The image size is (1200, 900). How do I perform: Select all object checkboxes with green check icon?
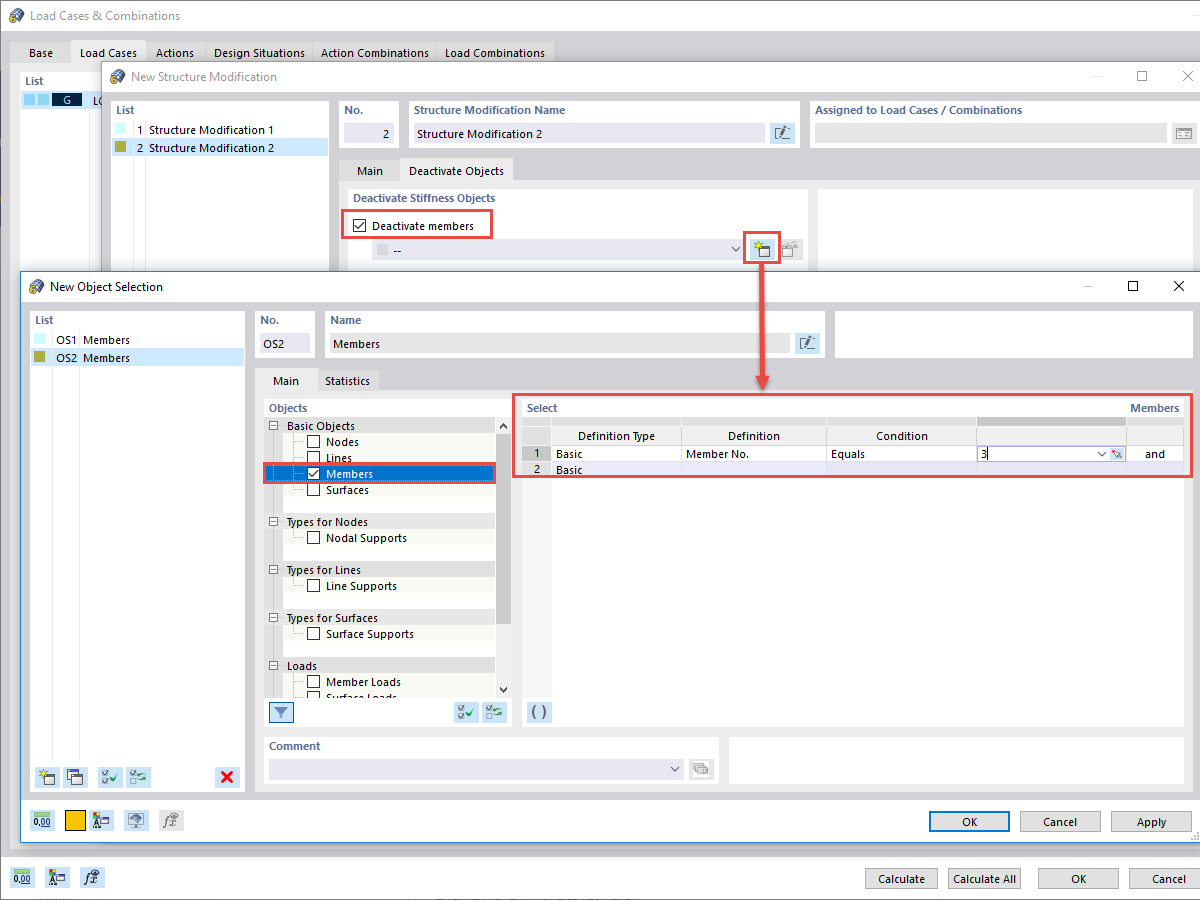pos(465,711)
